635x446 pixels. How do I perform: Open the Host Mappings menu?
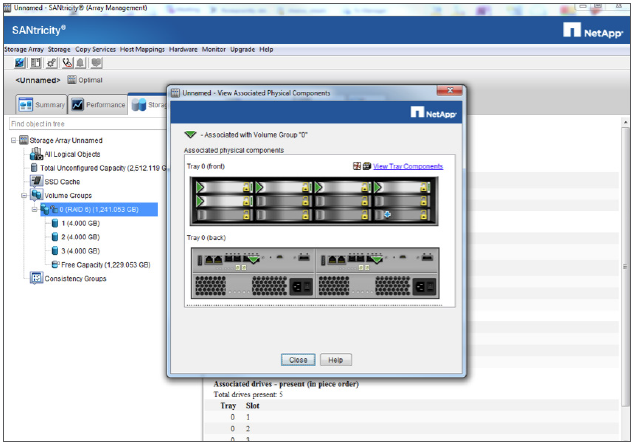(142, 49)
